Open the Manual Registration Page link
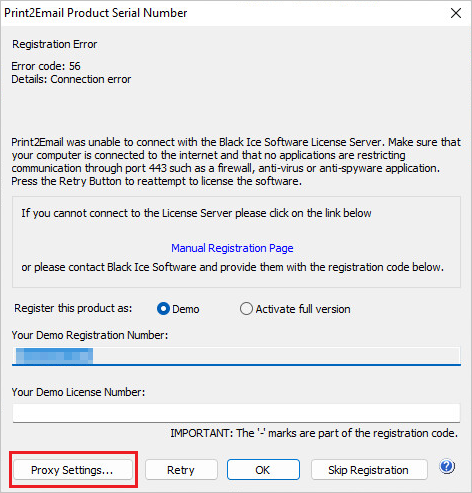 point(232,248)
